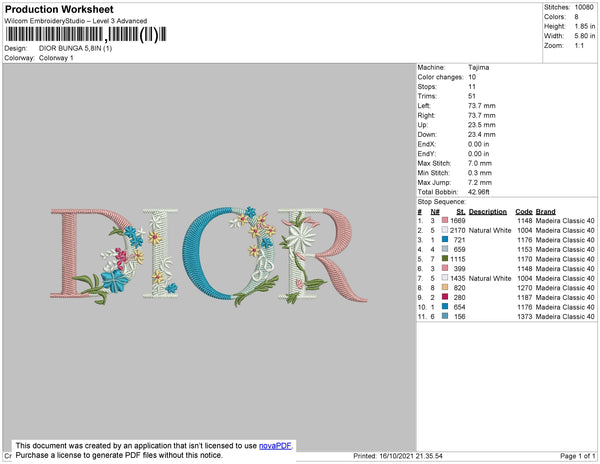Viewport: 600px width, 464px height.
Task: Click the Brand column header
Action: click(x=545, y=212)
